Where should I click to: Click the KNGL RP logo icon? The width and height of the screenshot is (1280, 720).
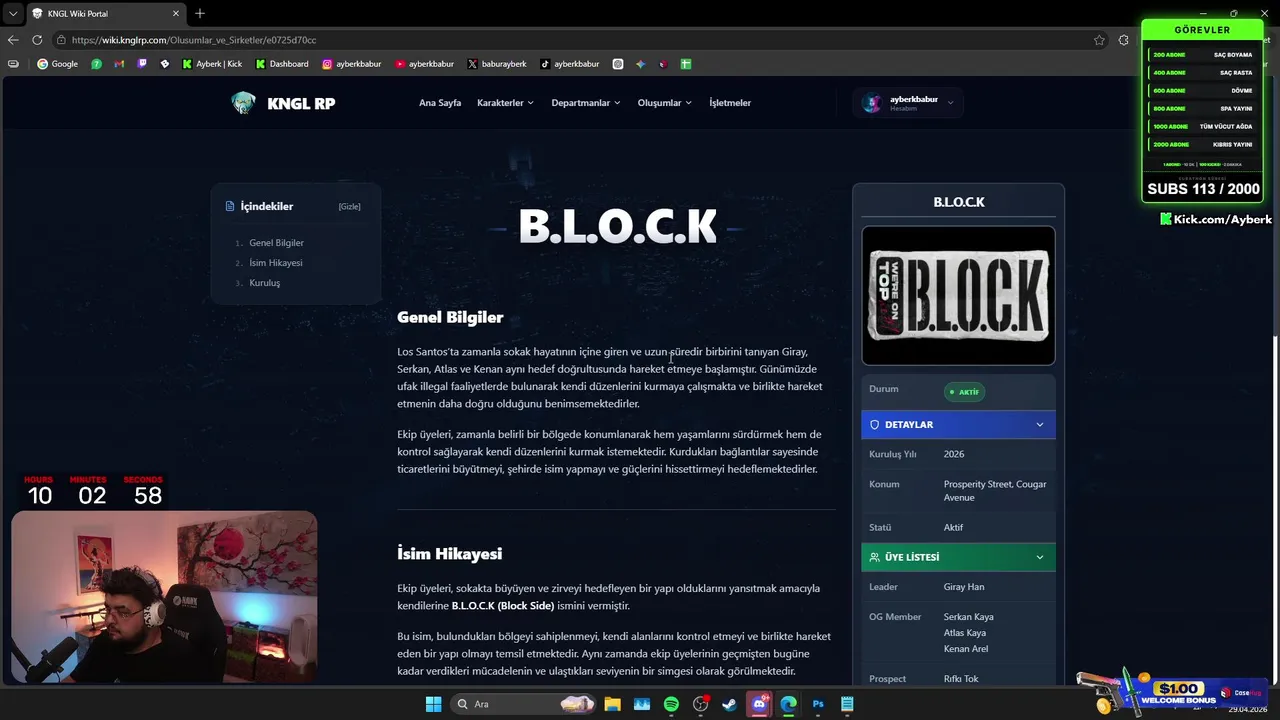pyautogui.click(x=243, y=103)
